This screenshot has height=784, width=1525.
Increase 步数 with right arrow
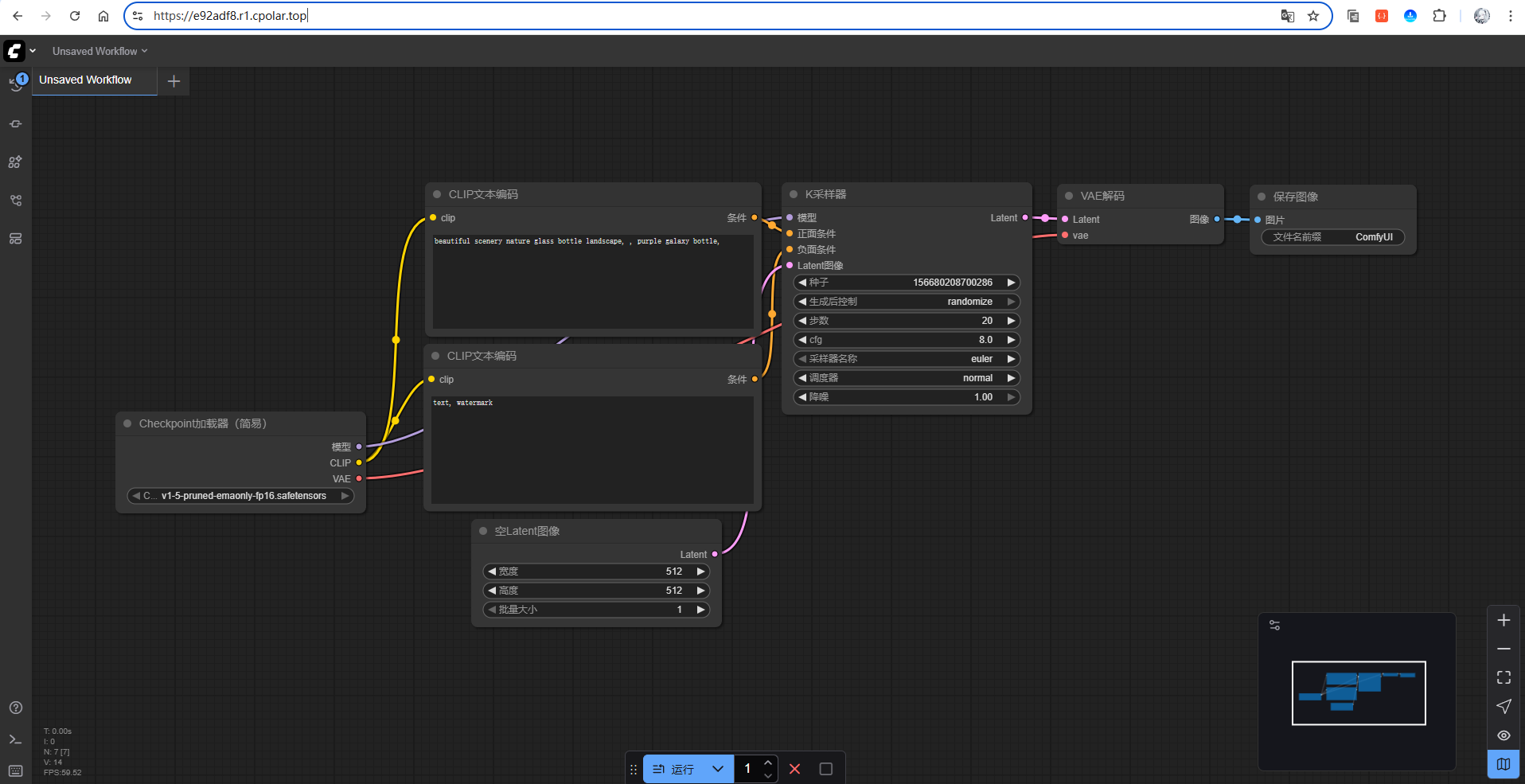click(1012, 321)
